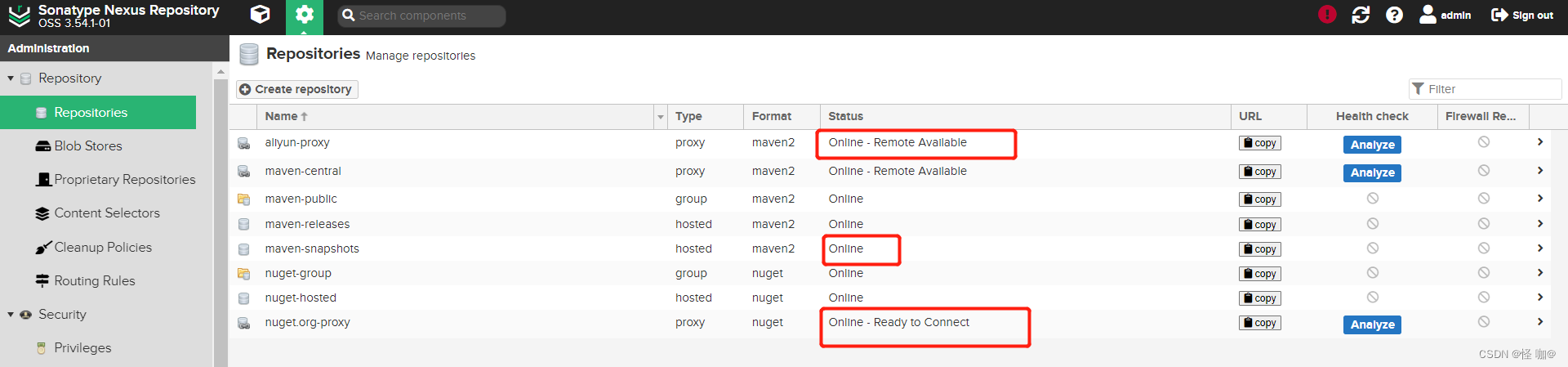Image resolution: width=1568 pixels, height=367 pixels.
Task: Click the Refresh icon in header
Action: point(1361,15)
